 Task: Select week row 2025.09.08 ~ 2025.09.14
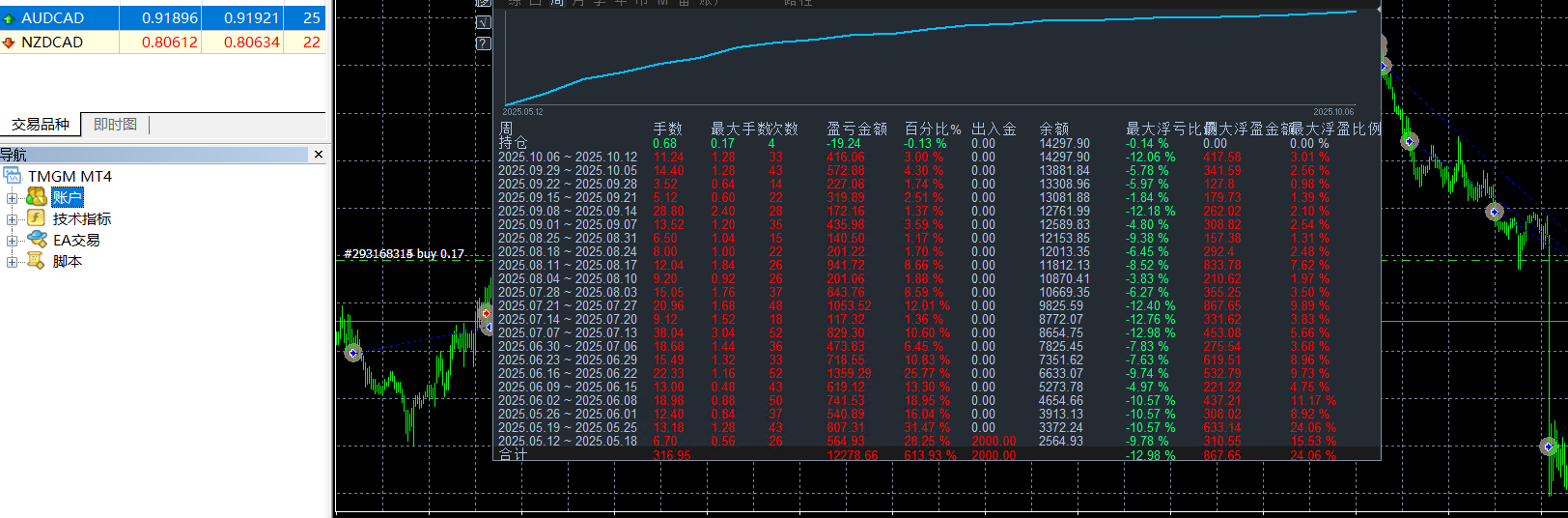click(x=568, y=211)
